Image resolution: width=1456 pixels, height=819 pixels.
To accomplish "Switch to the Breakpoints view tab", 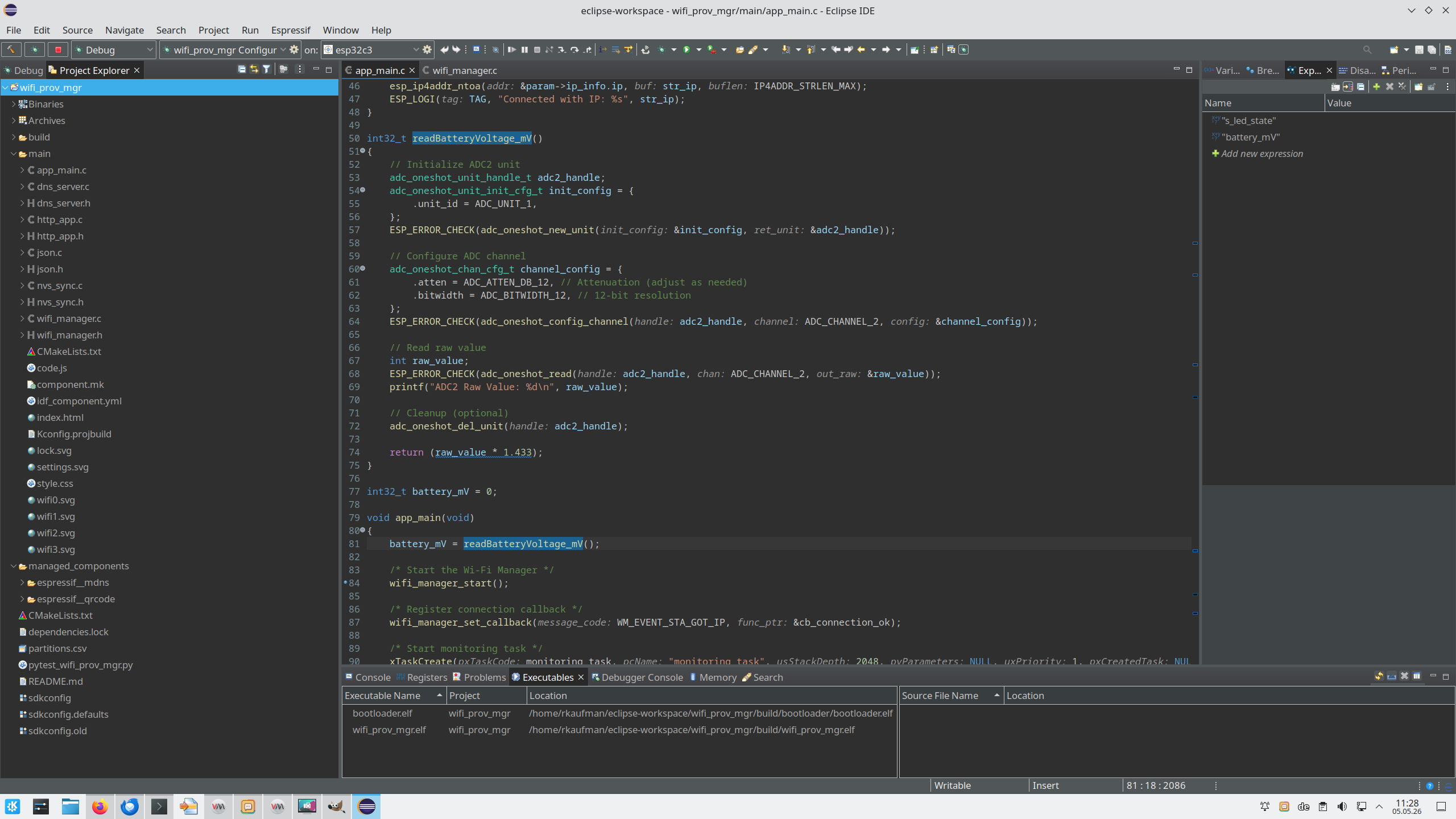I will tap(1263, 70).
